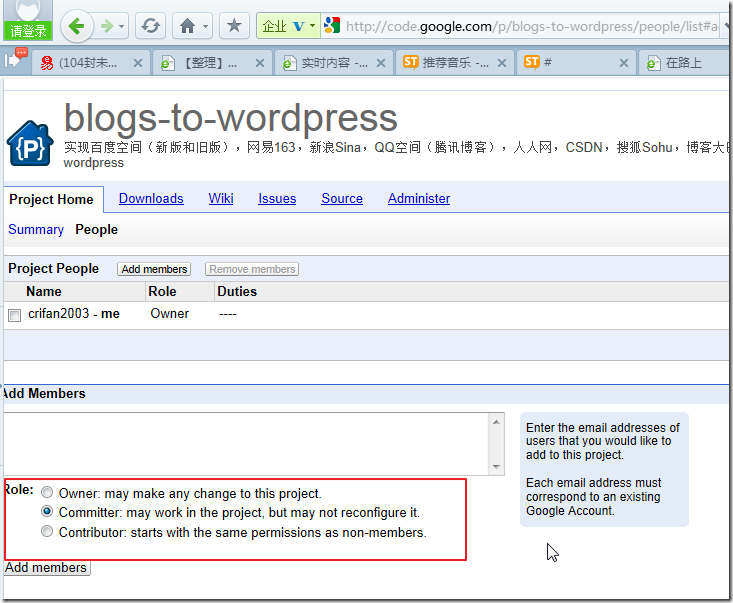Click the Remove members button
The width and height of the screenshot is (733, 603).
point(252,269)
